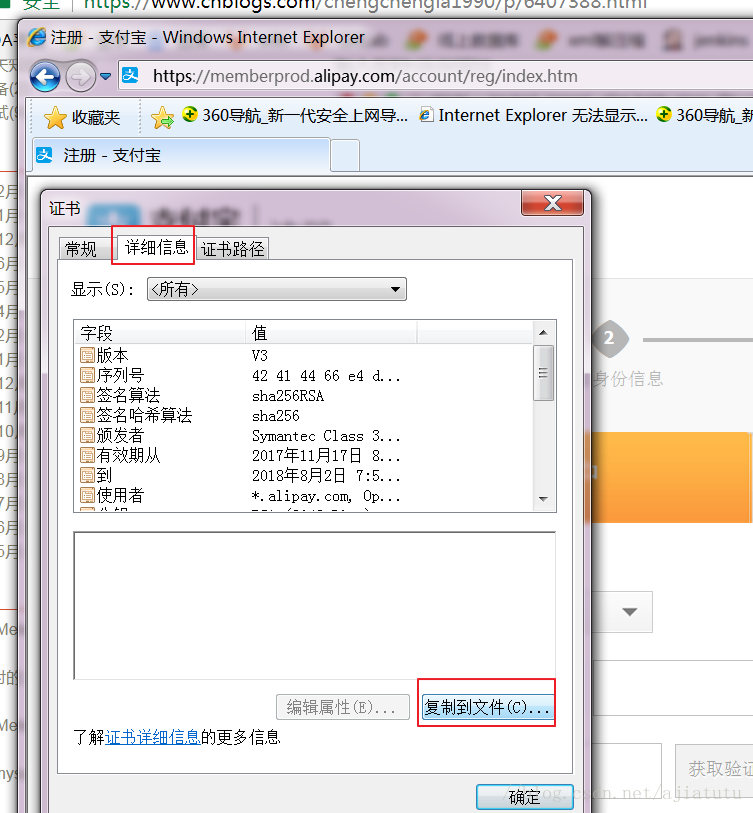Click value '*.alipay.com, Op...'
This screenshot has width=753, height=813.
pos(326,496)
